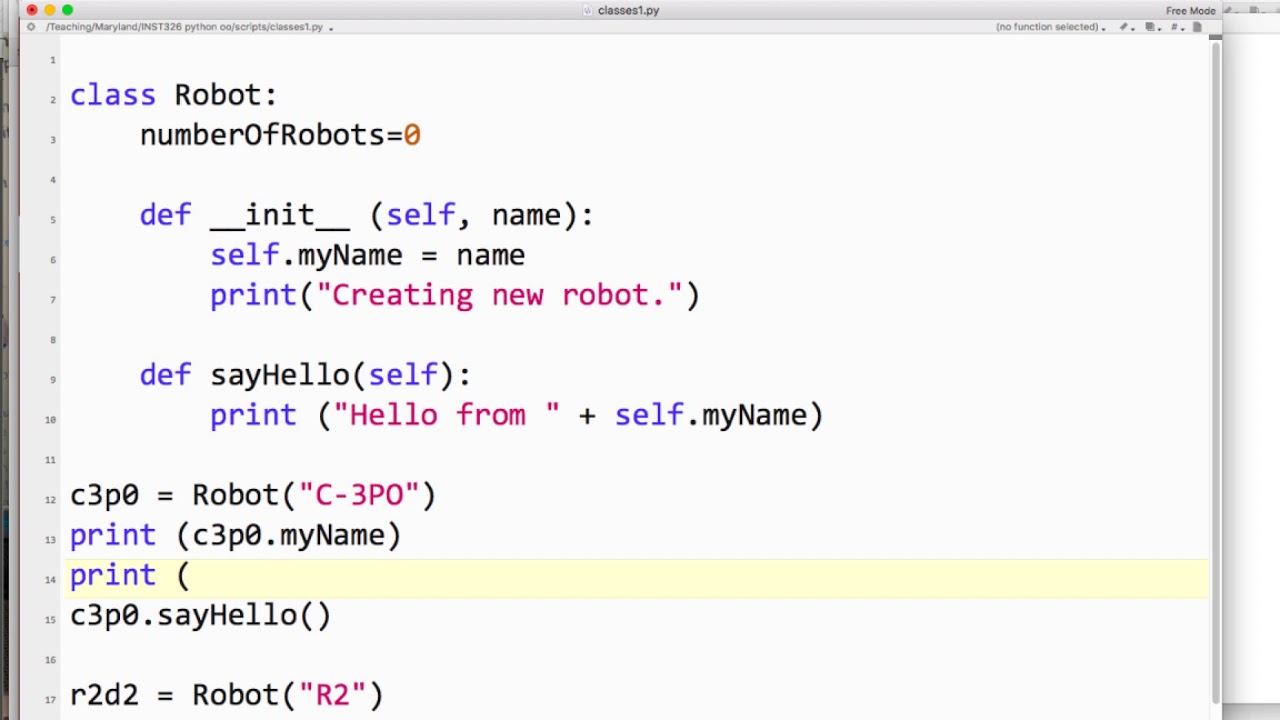Click the 'def __init__ (self, name):' line
Viewport: 1280px width, 720px height.
click(x=366, y=215)
